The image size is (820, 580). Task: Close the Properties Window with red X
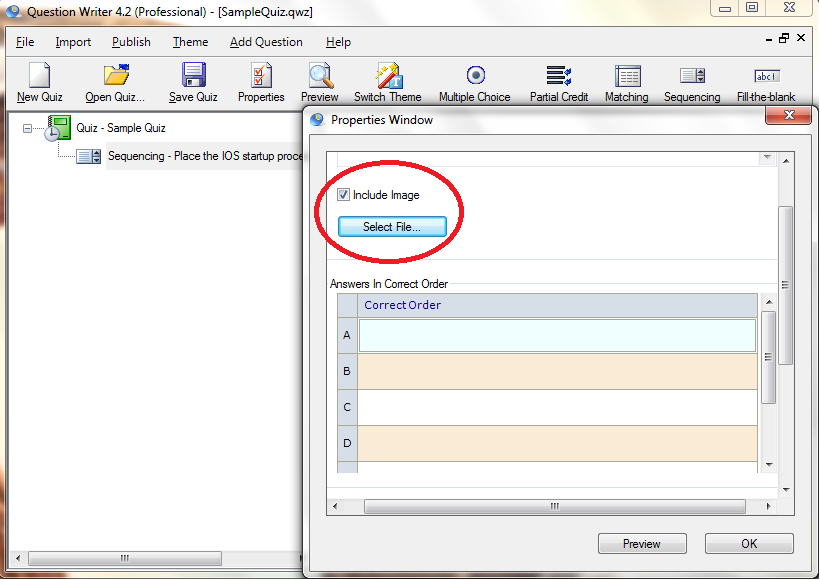coord(789,116)
